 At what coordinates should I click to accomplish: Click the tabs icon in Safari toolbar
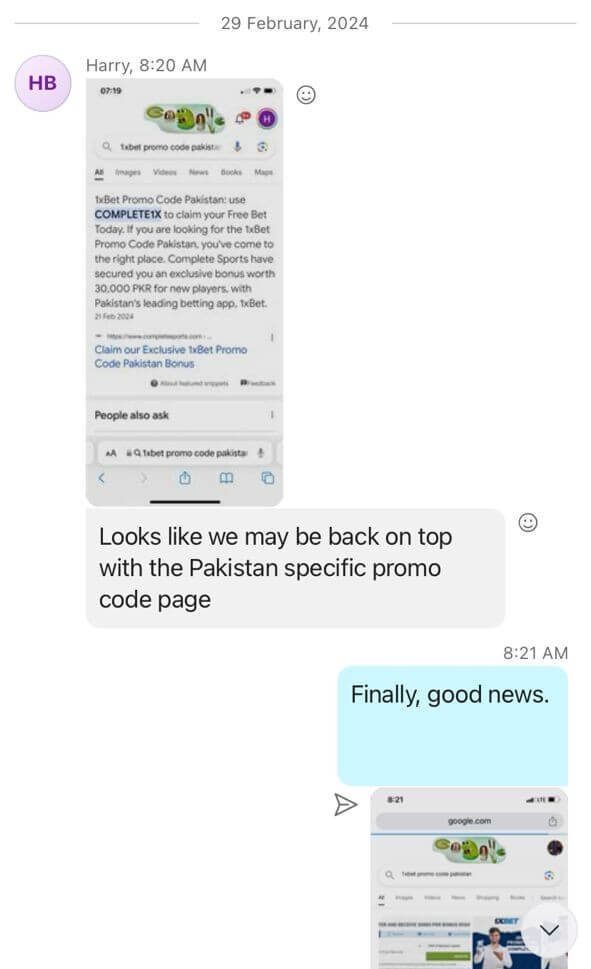pyautogui.click(x=268, y=478)
